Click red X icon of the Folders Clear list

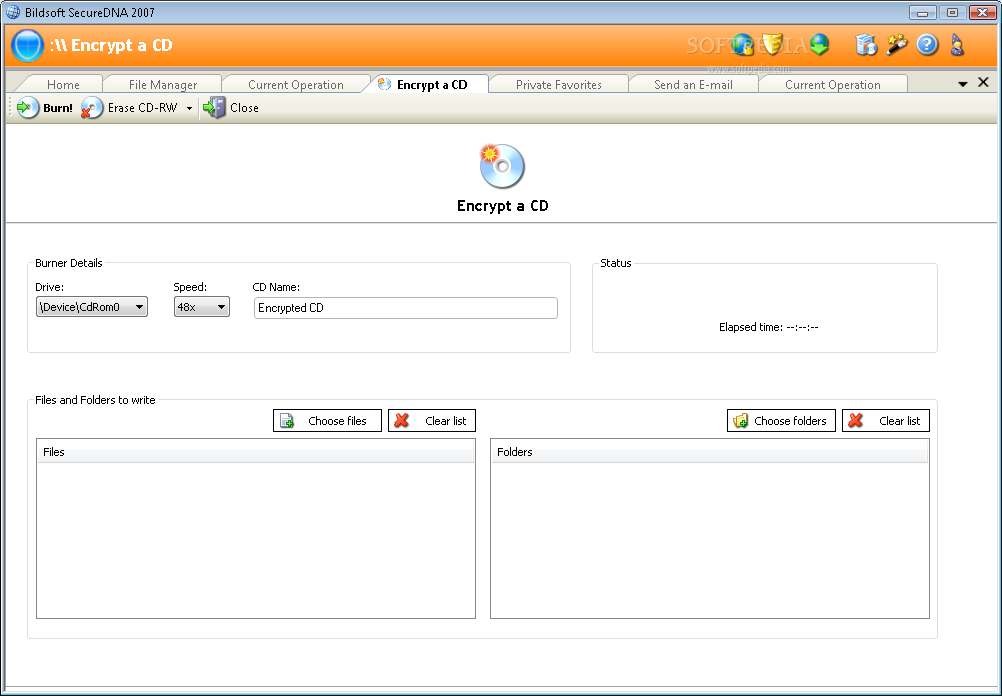tap(856, 421)
